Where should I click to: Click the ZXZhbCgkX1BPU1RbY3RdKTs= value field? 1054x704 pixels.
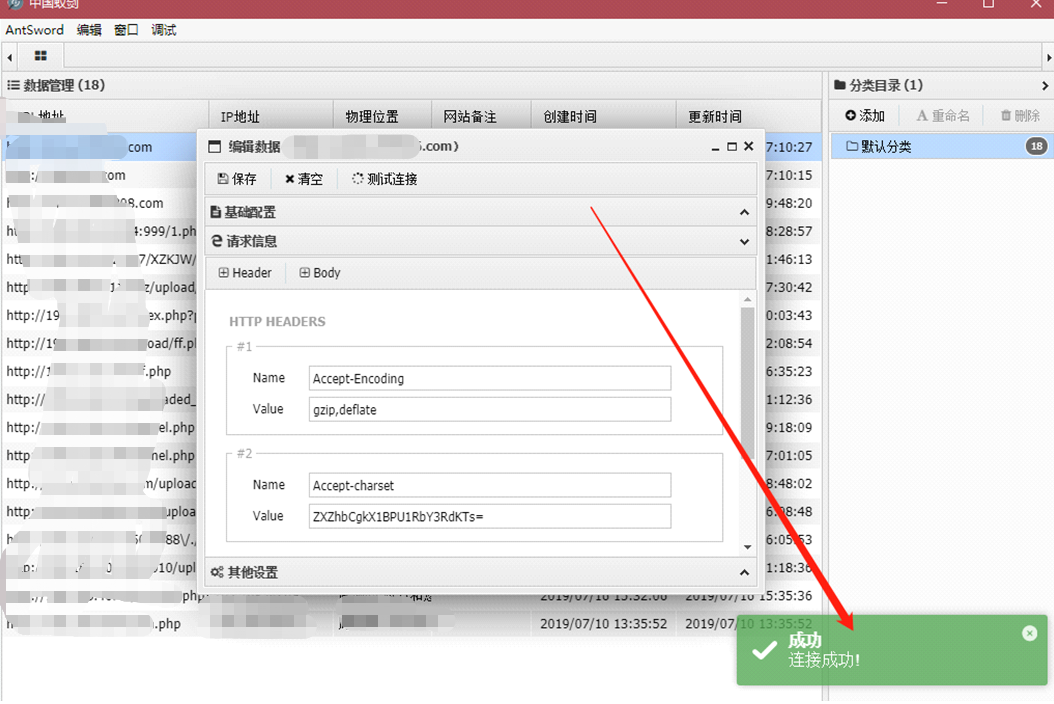click(489, 516)
